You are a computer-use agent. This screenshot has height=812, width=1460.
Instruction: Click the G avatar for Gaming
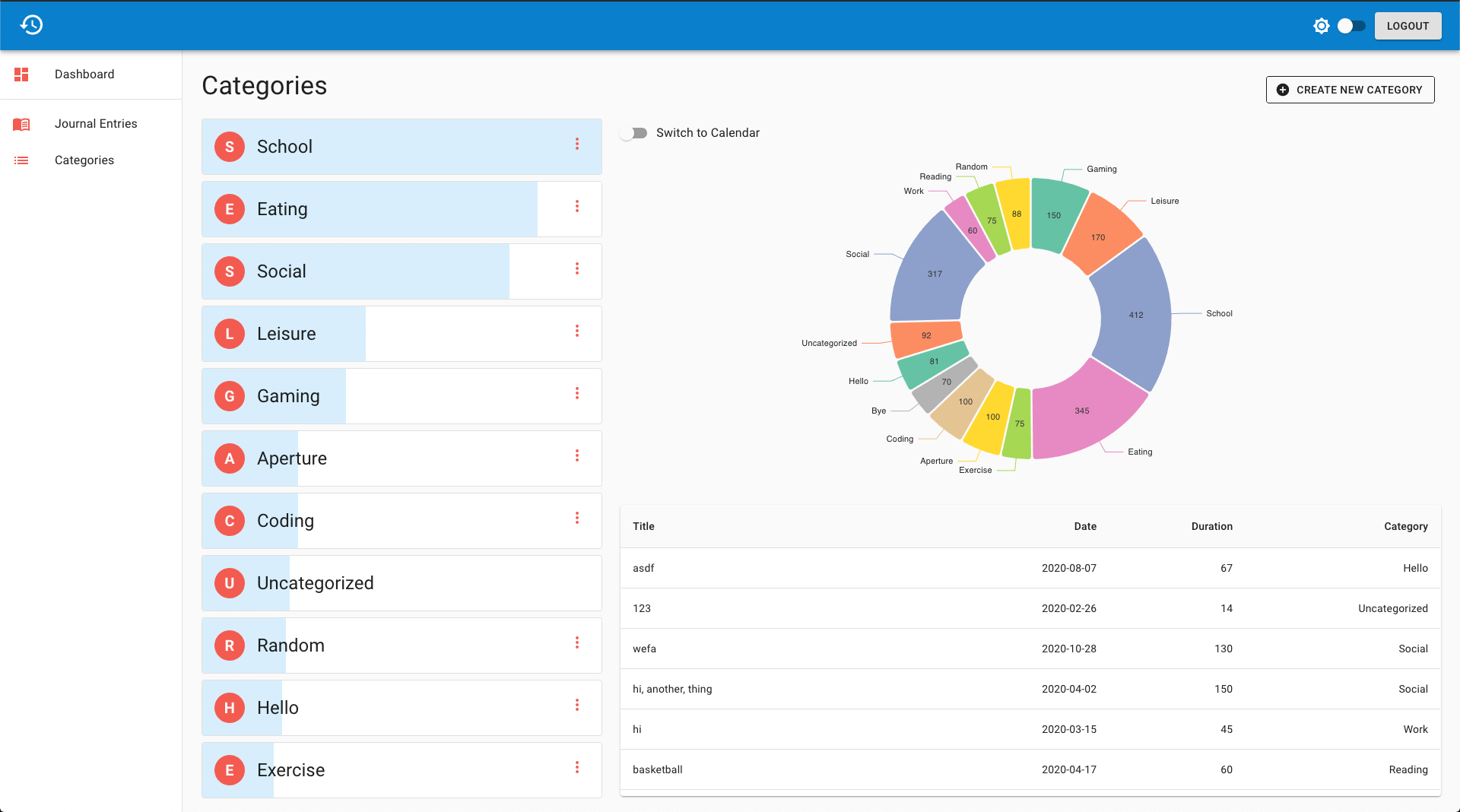(230, 396)
